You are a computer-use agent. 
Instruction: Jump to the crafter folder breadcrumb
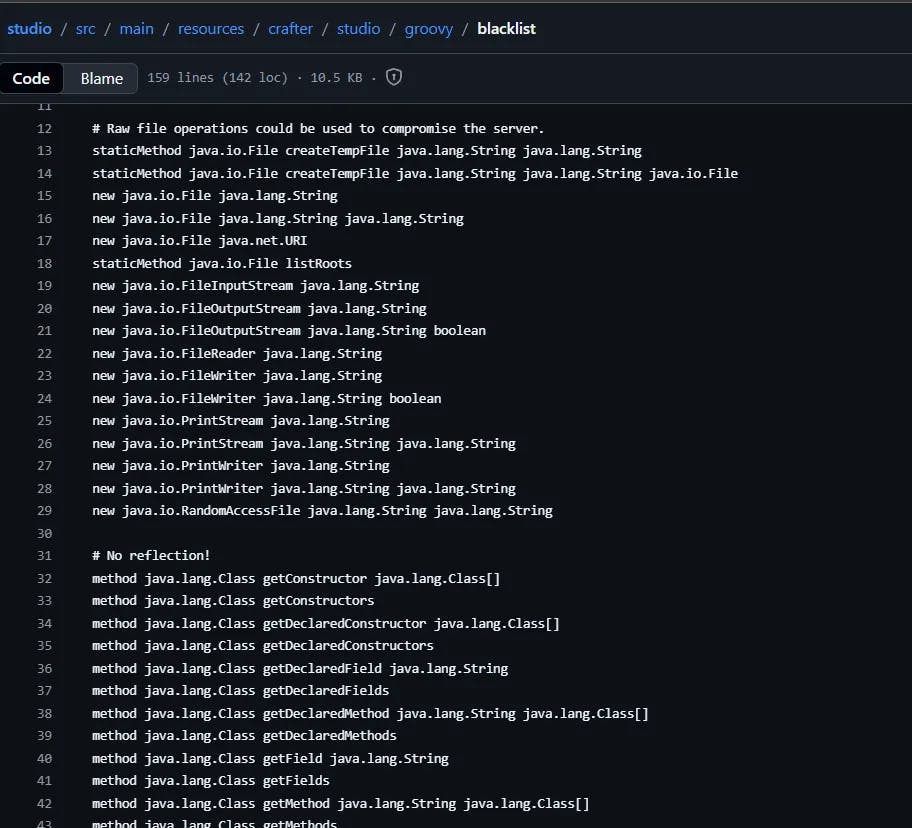290,29
